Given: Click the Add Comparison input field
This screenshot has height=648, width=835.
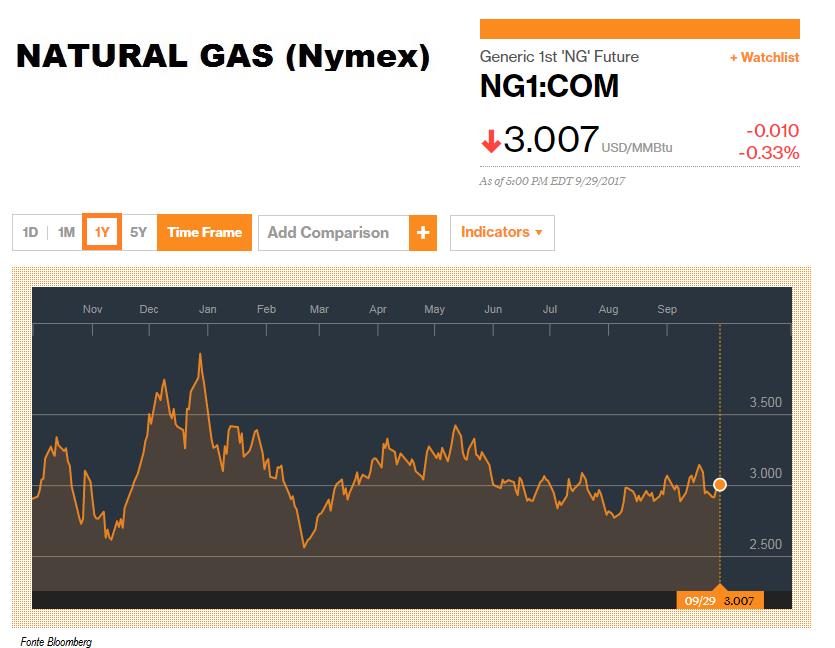Looking at the screenshot, I should 334,233.
